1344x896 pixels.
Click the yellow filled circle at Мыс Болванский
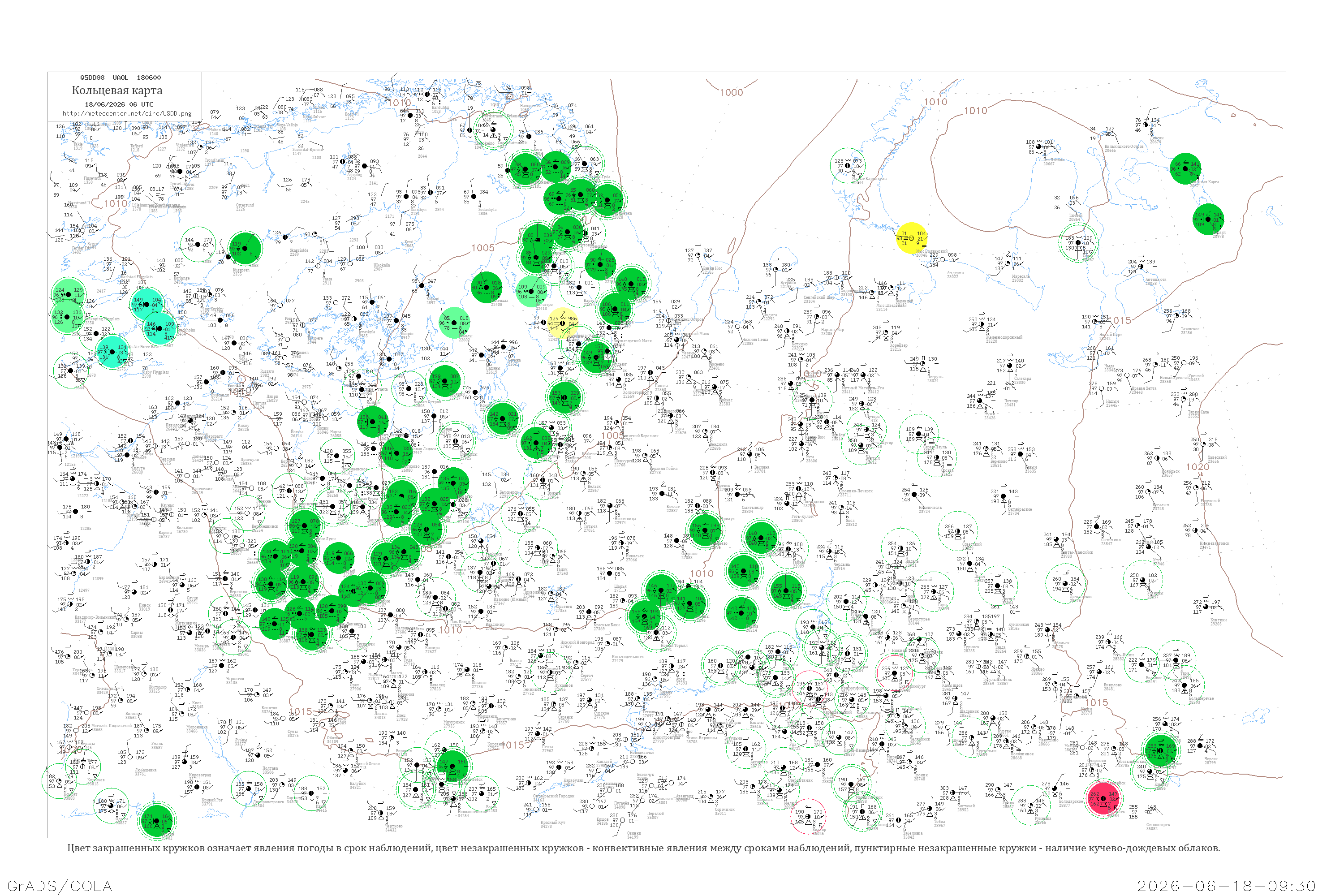click(x=912, y=238)
